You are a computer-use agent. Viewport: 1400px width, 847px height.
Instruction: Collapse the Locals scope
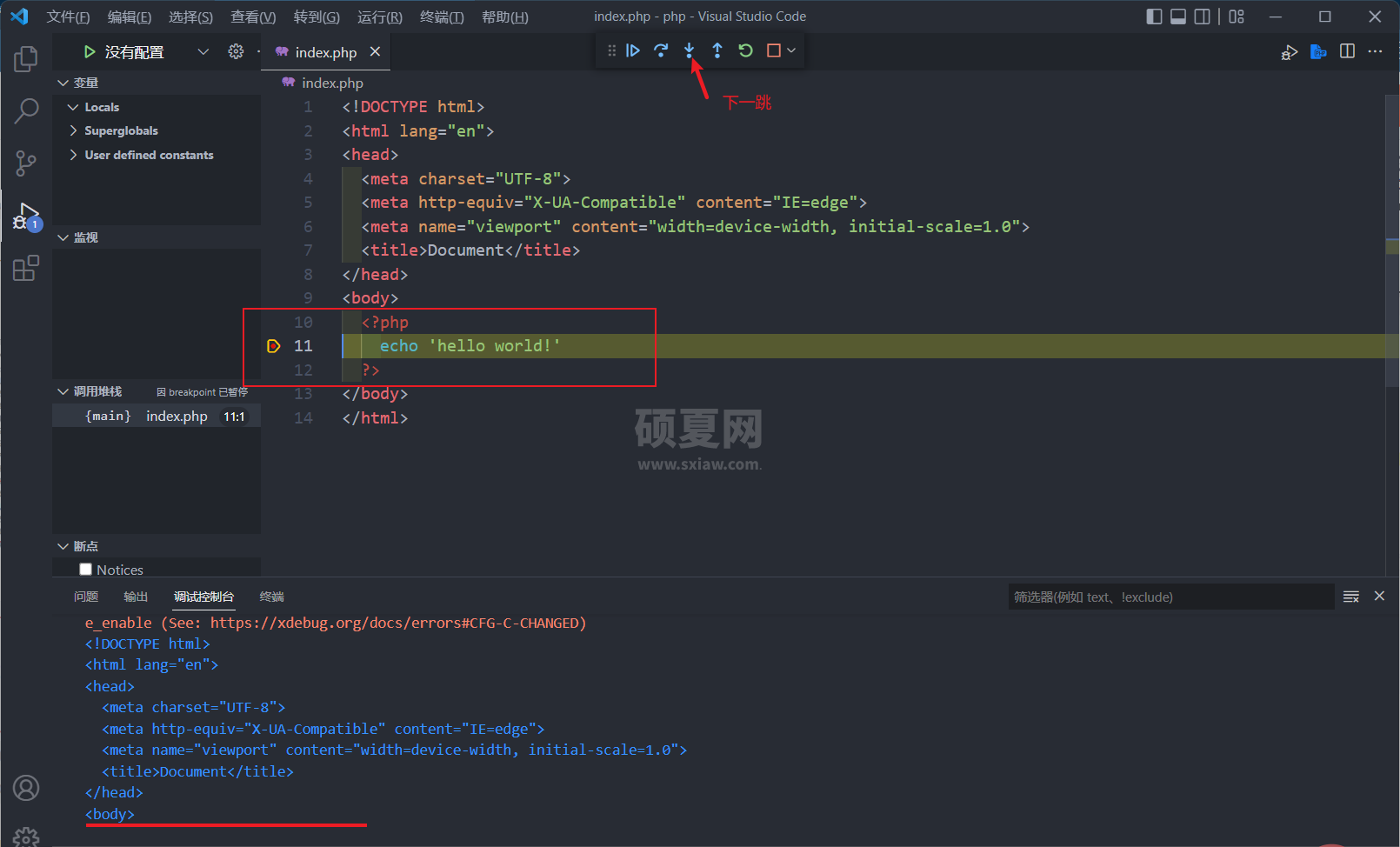[x=157, y=107]
